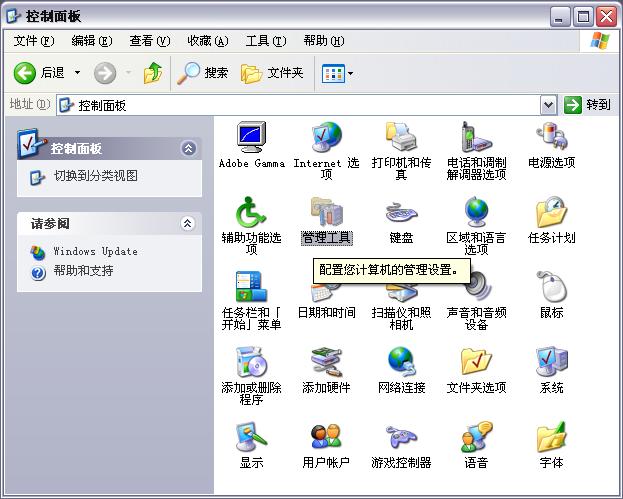Collapse the 请参阅 sidebar section
This screenshot has height=499, width=623.
click(x=186, y=224)
